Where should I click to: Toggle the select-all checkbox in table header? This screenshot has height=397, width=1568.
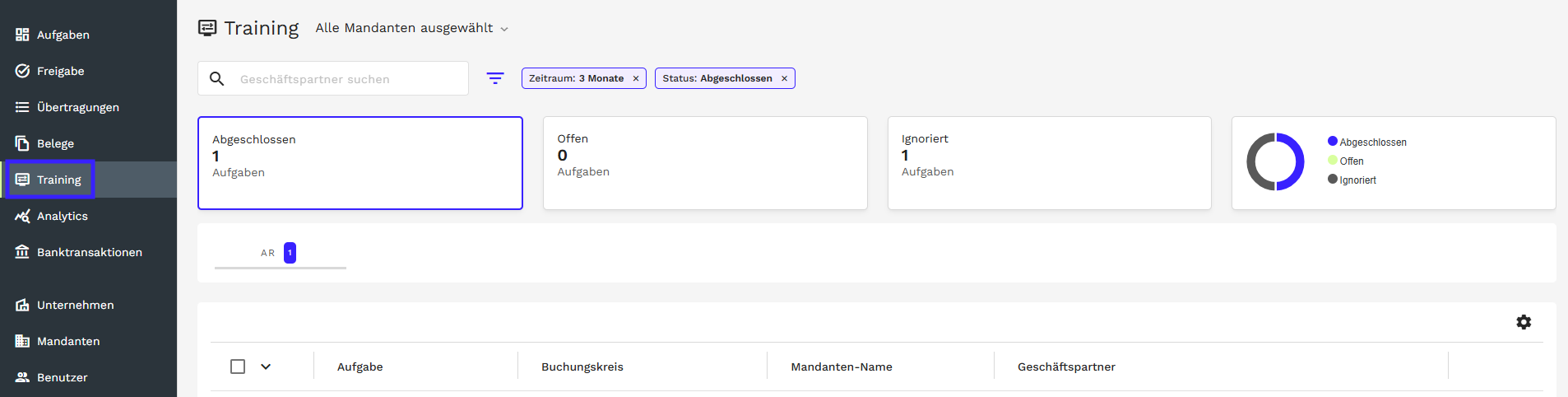(x=238, y=367)
